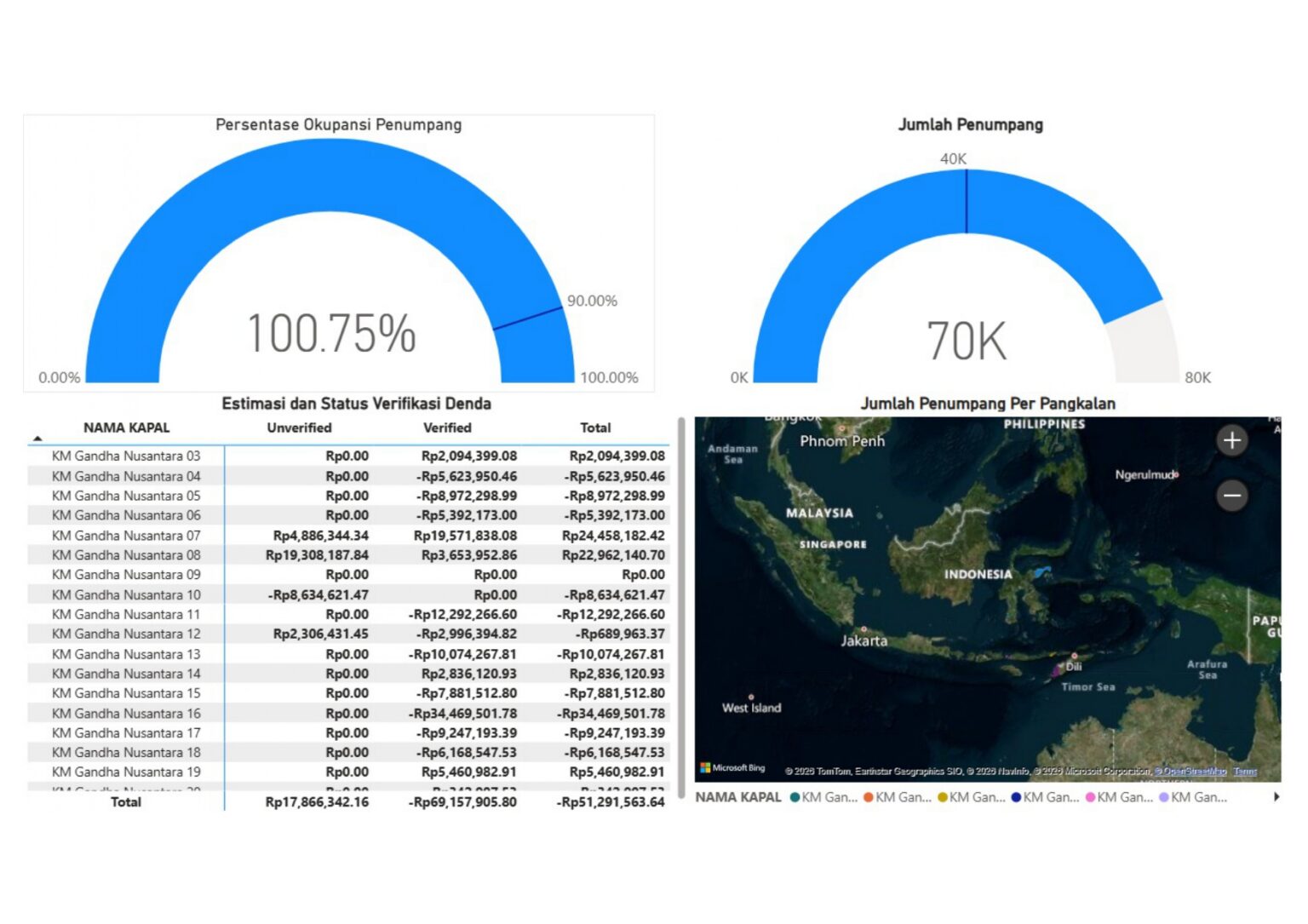Click the Microsoft Bing logo
This screenshot has height=924, width=1308.
732,767
